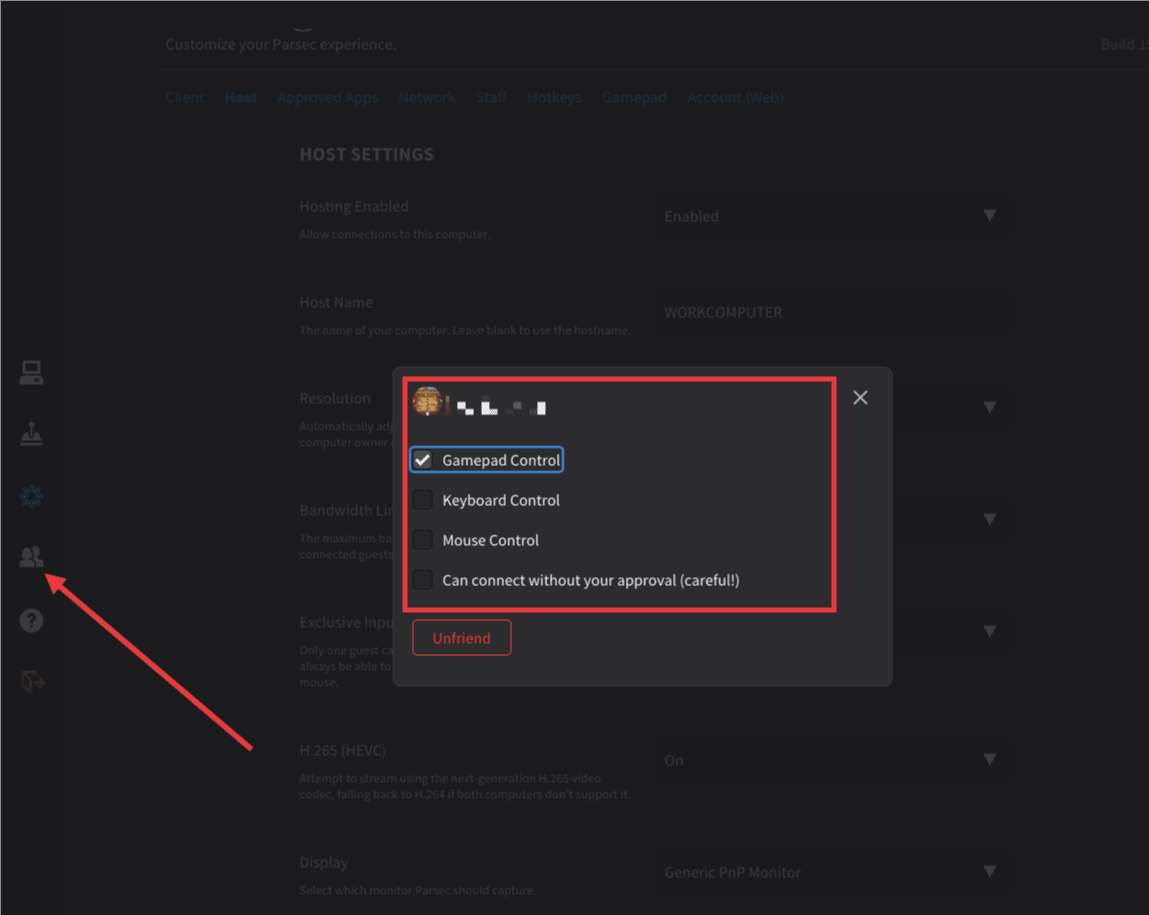
Task: Open the Display monitor dropdown
Action: tap(830, 872)
